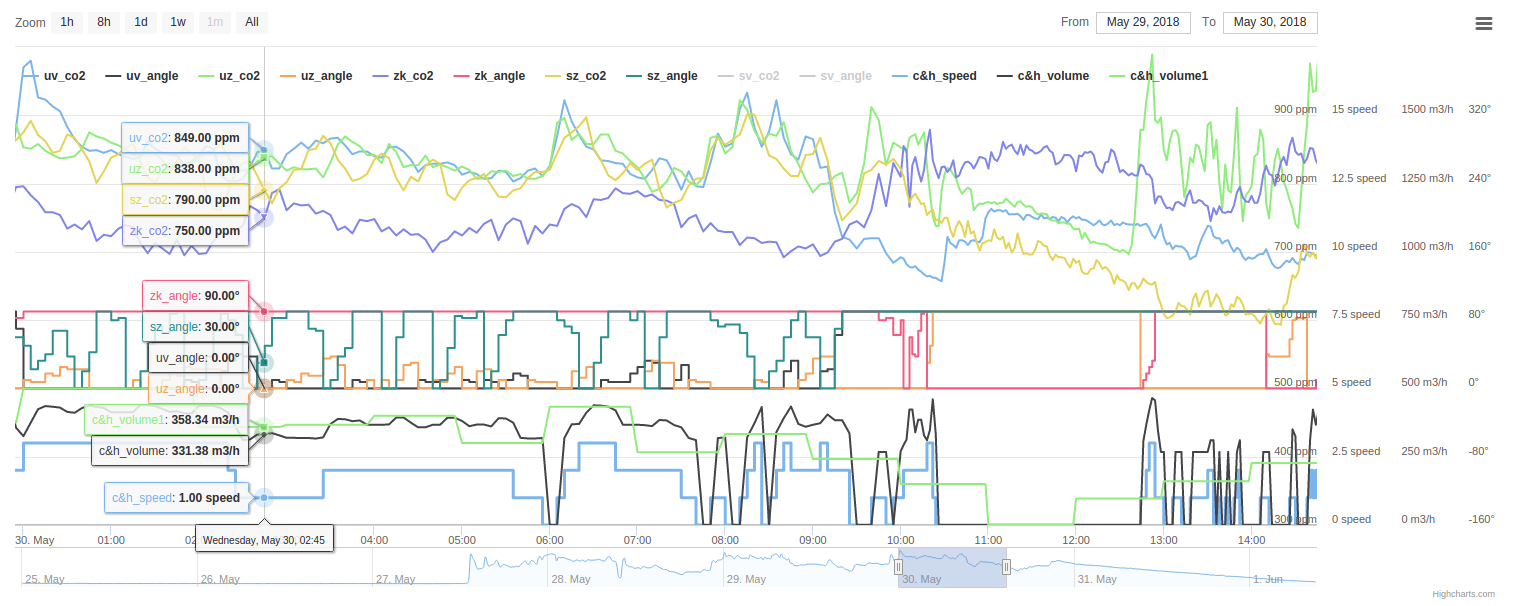This screenshot has width=1514, height=606.
Task: Click the To date input field
Action: pos(1270,22)
